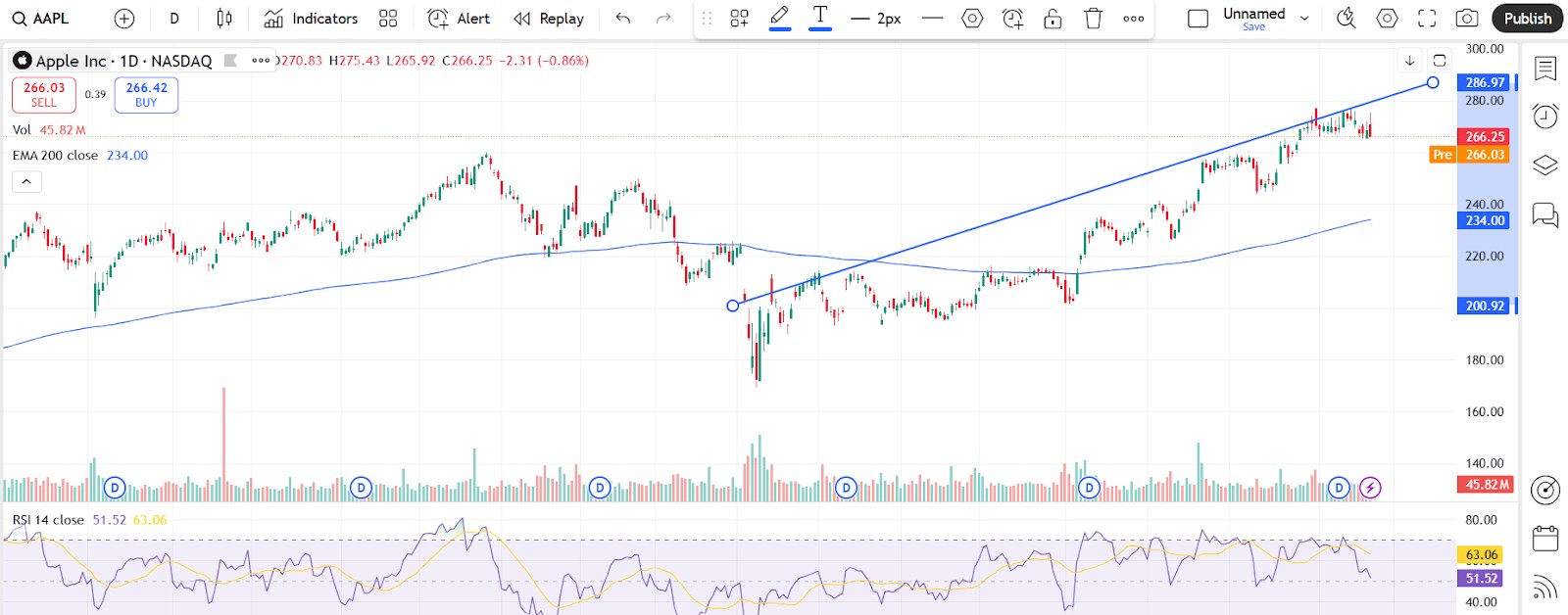The width and height of the screenshot is (1568, 615).
Task: Select the Vol 45.82 M legend
Action: 49,129
